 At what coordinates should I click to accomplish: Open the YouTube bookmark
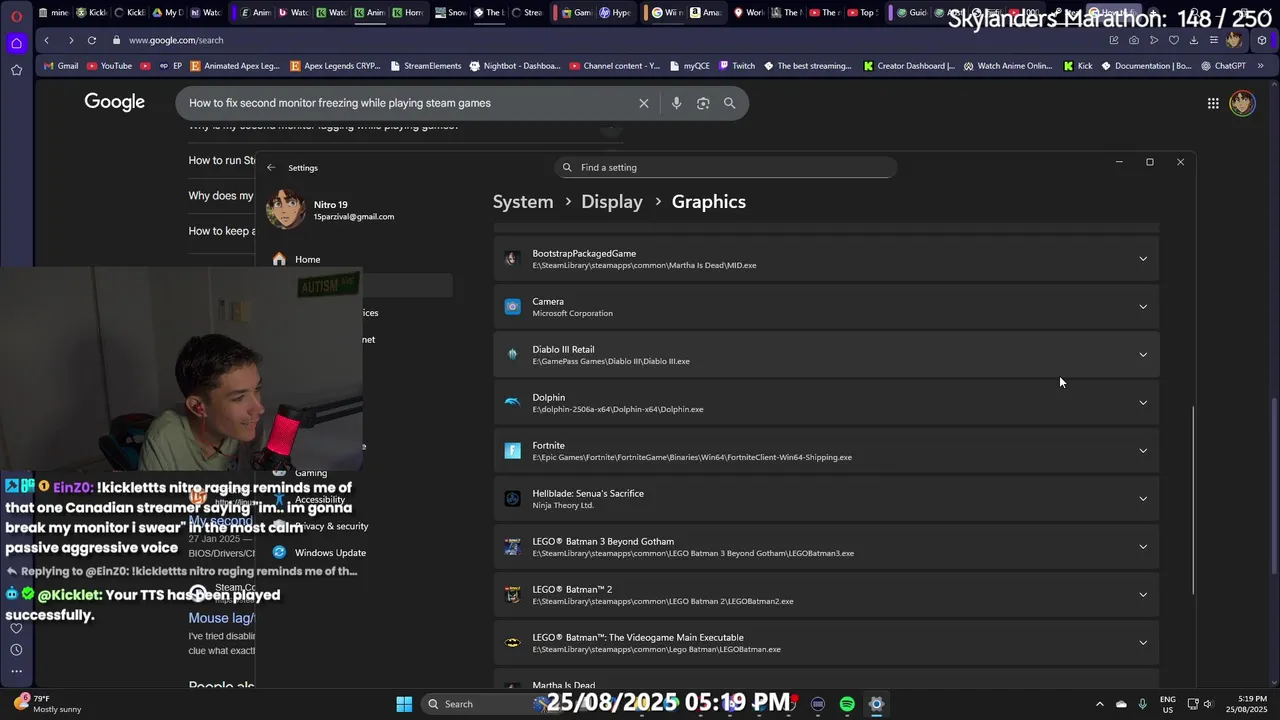pos(110,66)
